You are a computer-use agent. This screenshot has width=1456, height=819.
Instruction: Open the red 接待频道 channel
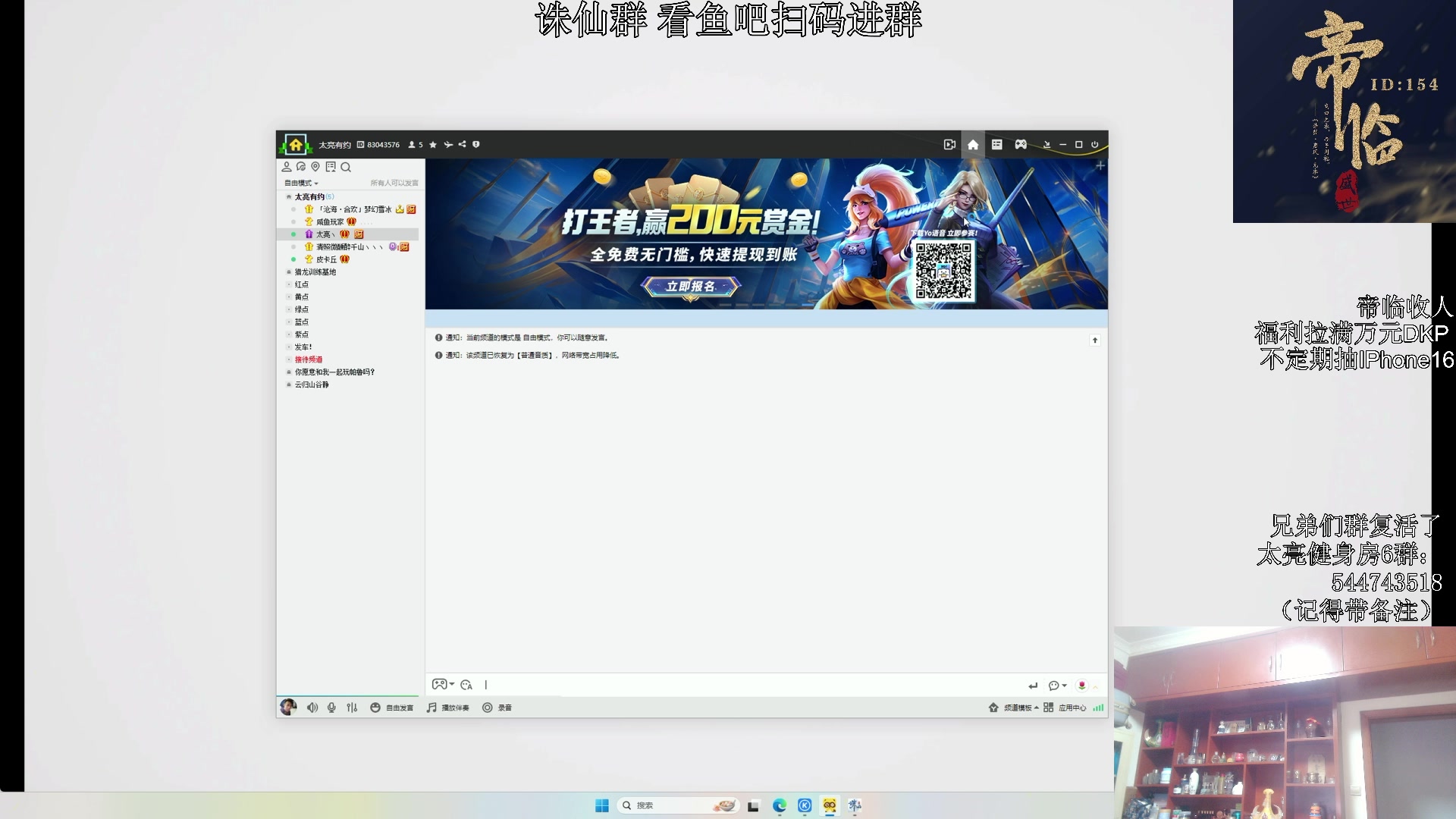[x=309, y=359]
